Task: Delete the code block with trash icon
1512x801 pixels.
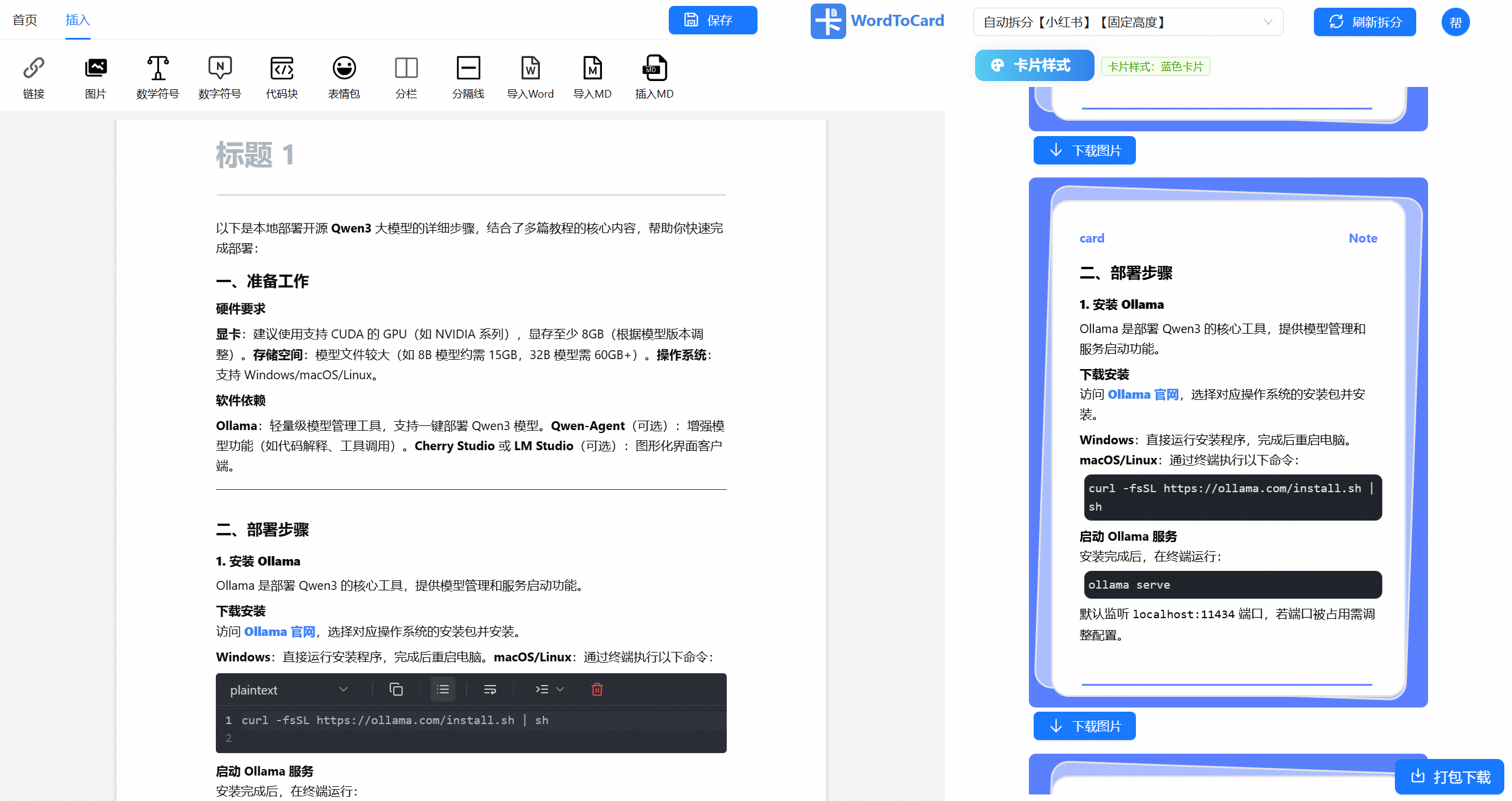Action: click(597, 689)
